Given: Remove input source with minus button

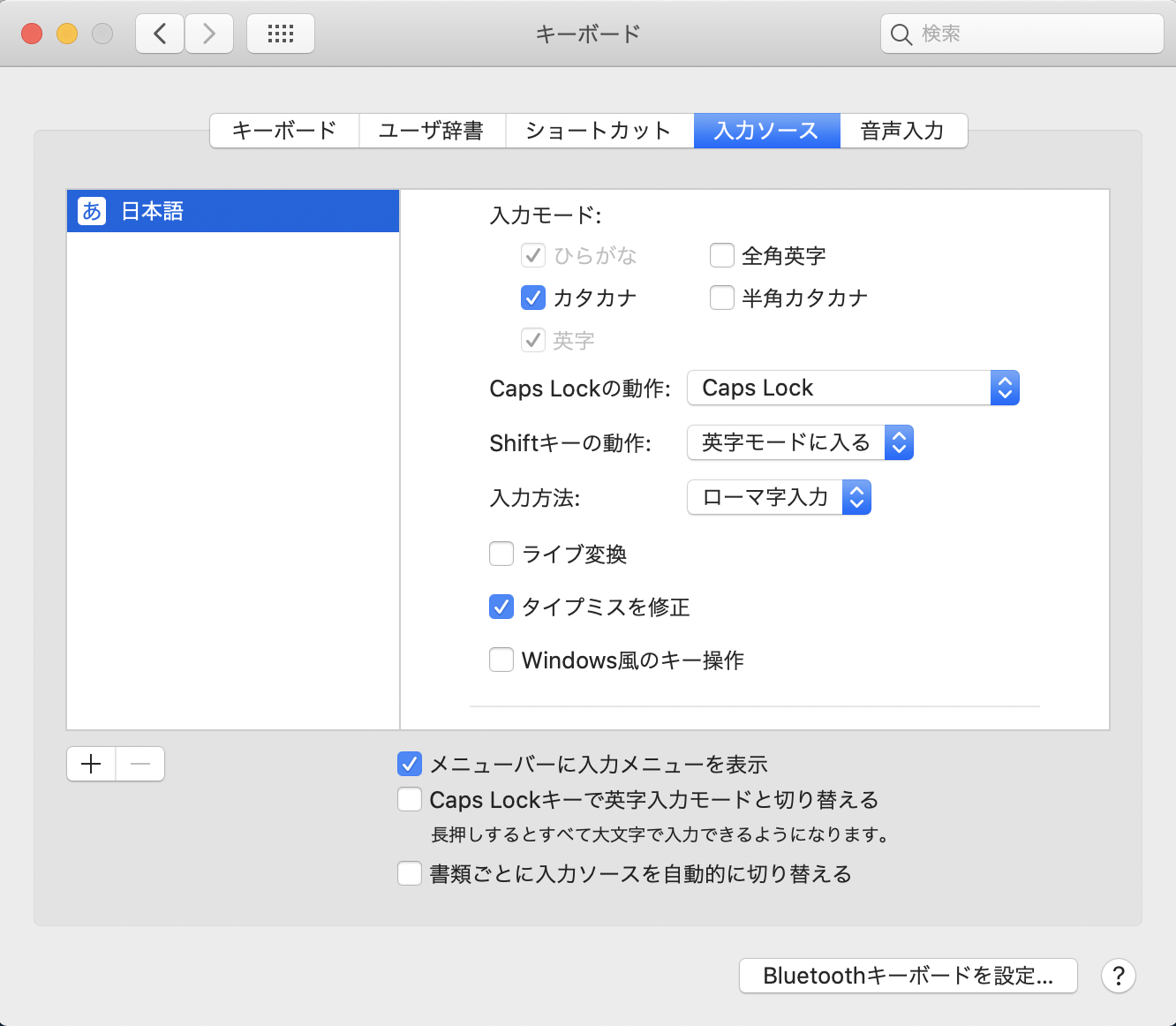Looking at the screenshot, I should click(x=140, y=764).
